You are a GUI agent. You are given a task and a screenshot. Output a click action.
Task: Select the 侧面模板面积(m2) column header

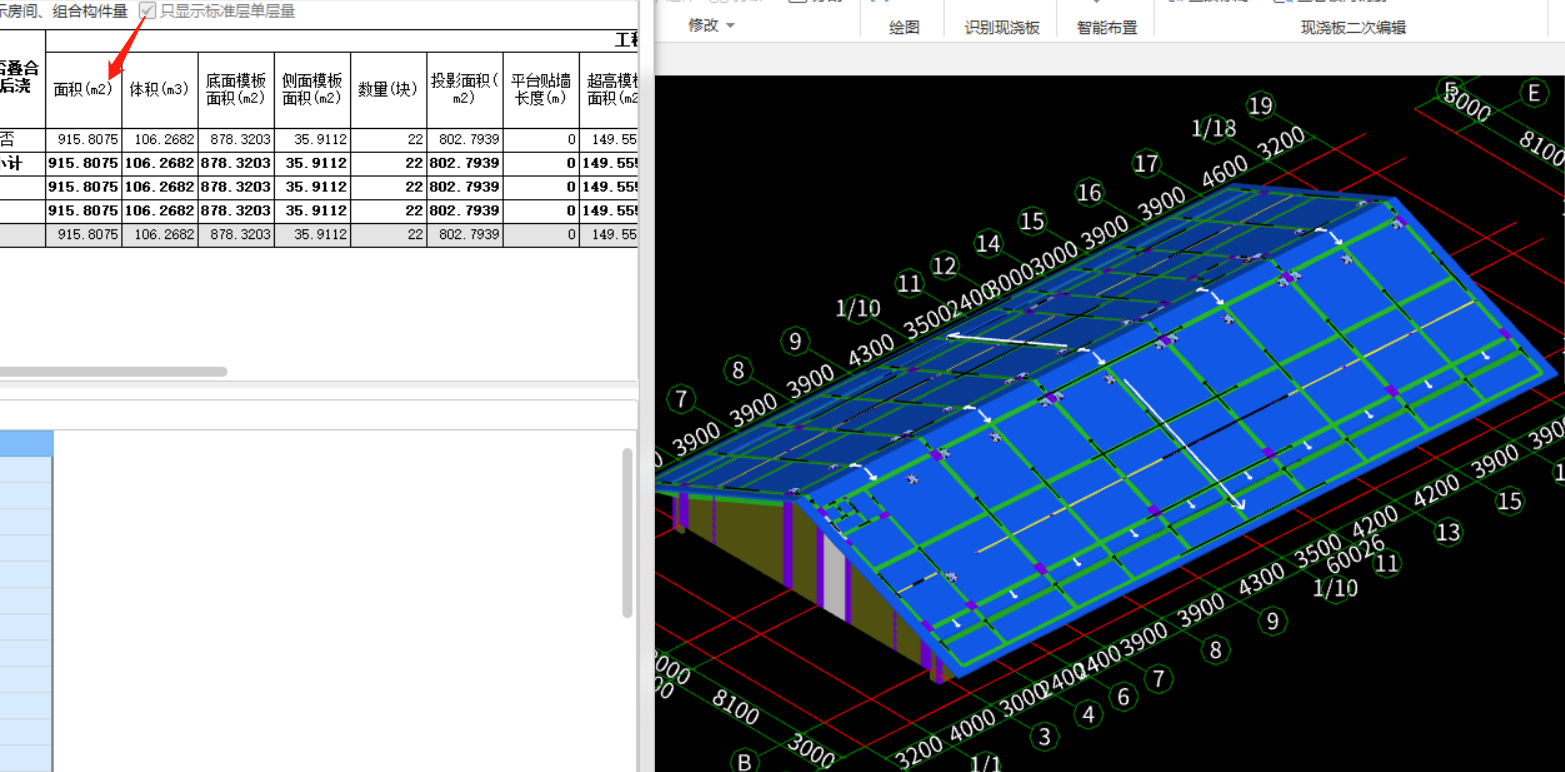(x=312, y=89)
